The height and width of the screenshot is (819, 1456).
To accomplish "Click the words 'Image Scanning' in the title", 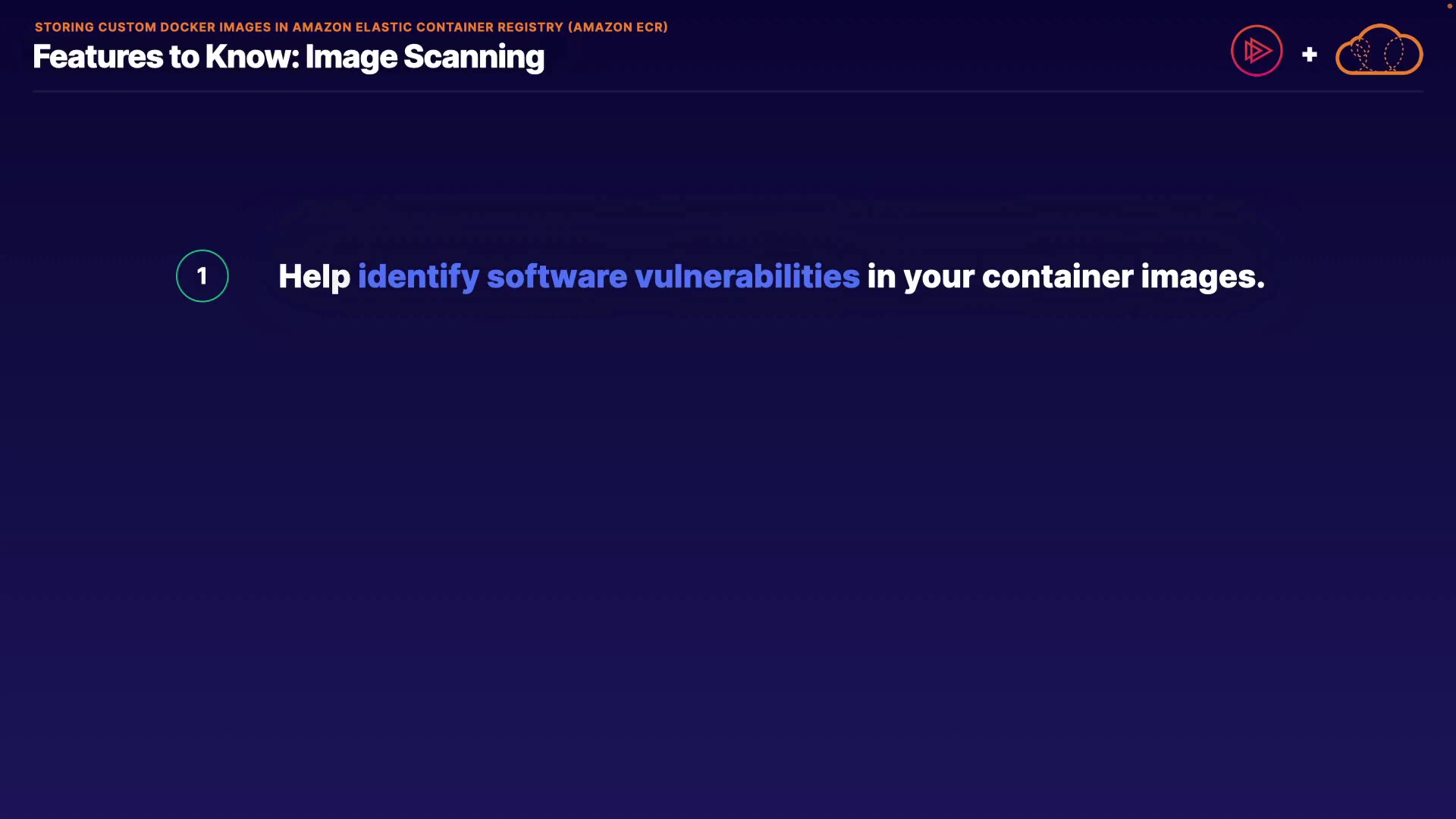I will (425, 57).
